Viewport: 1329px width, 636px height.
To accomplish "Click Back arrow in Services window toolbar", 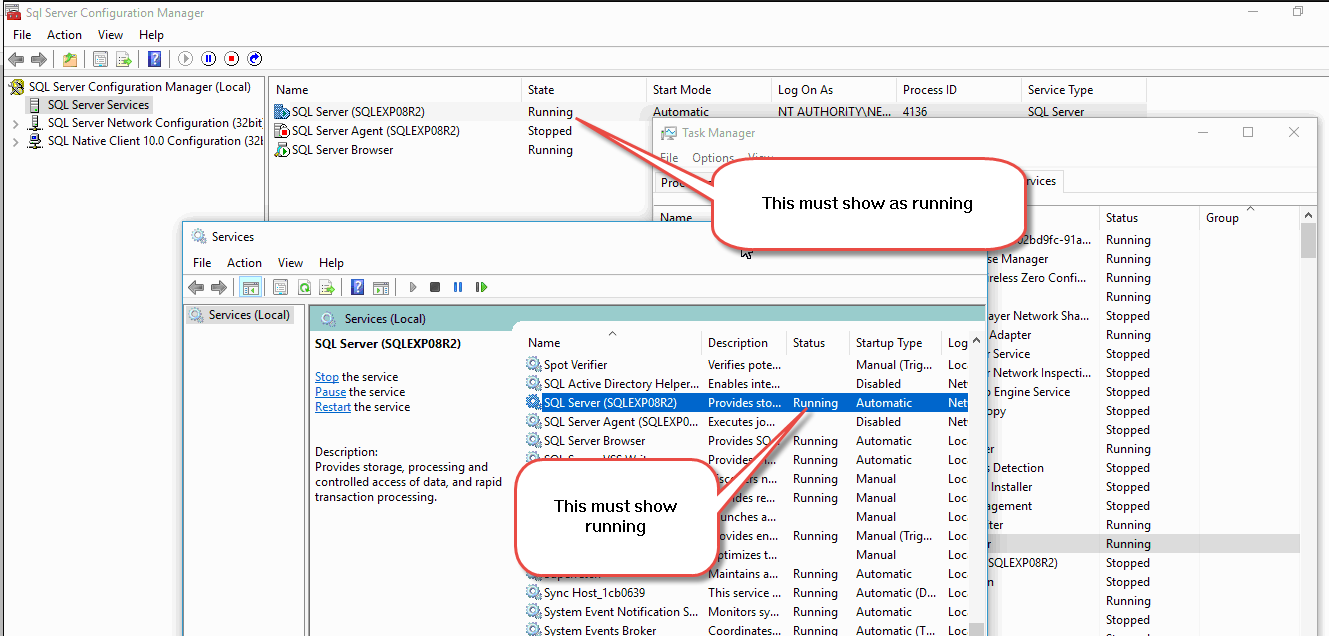I will 196,287.
